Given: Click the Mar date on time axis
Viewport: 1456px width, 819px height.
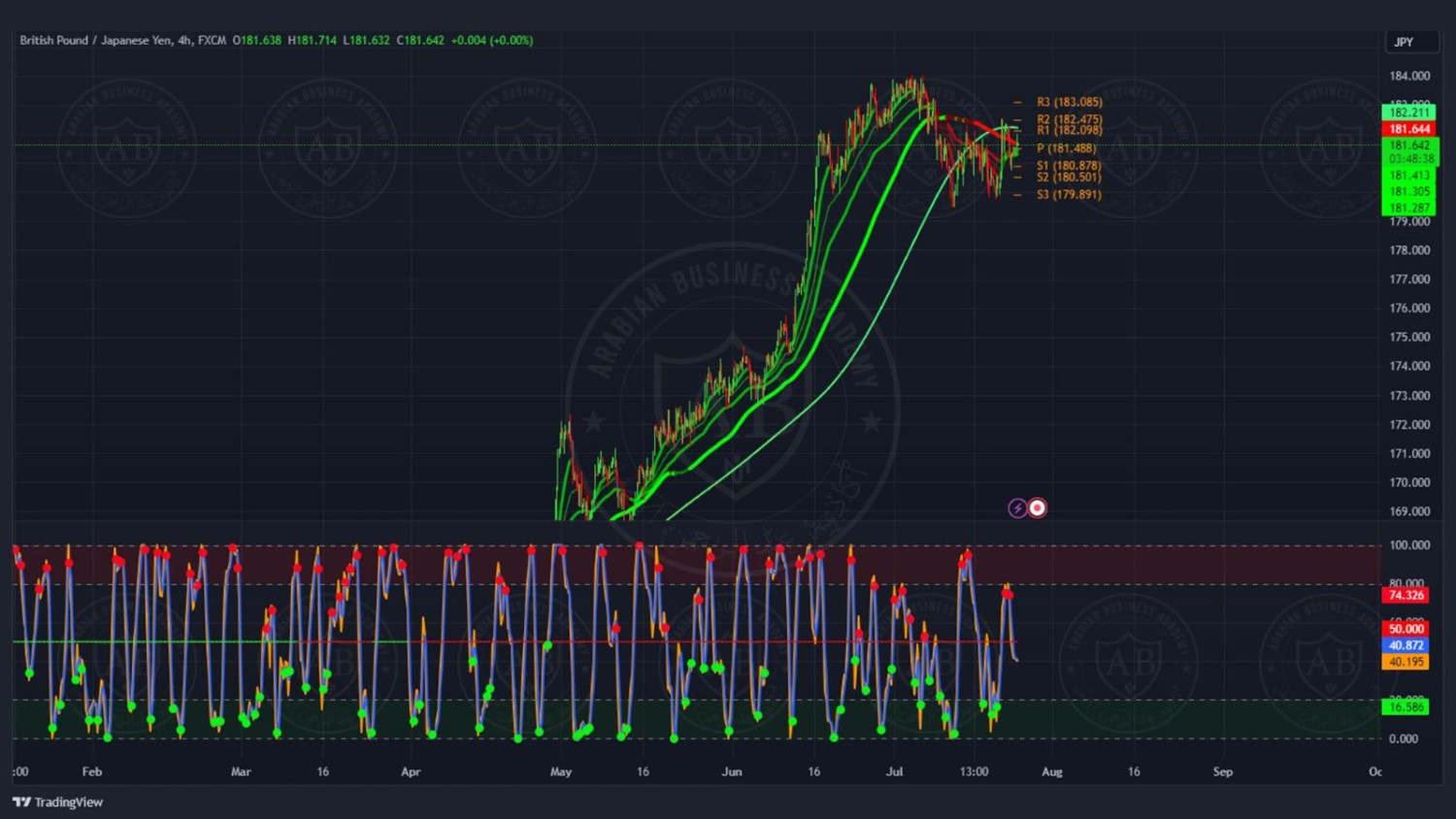Looking at the screenshot, I should [x=241, y=772].
